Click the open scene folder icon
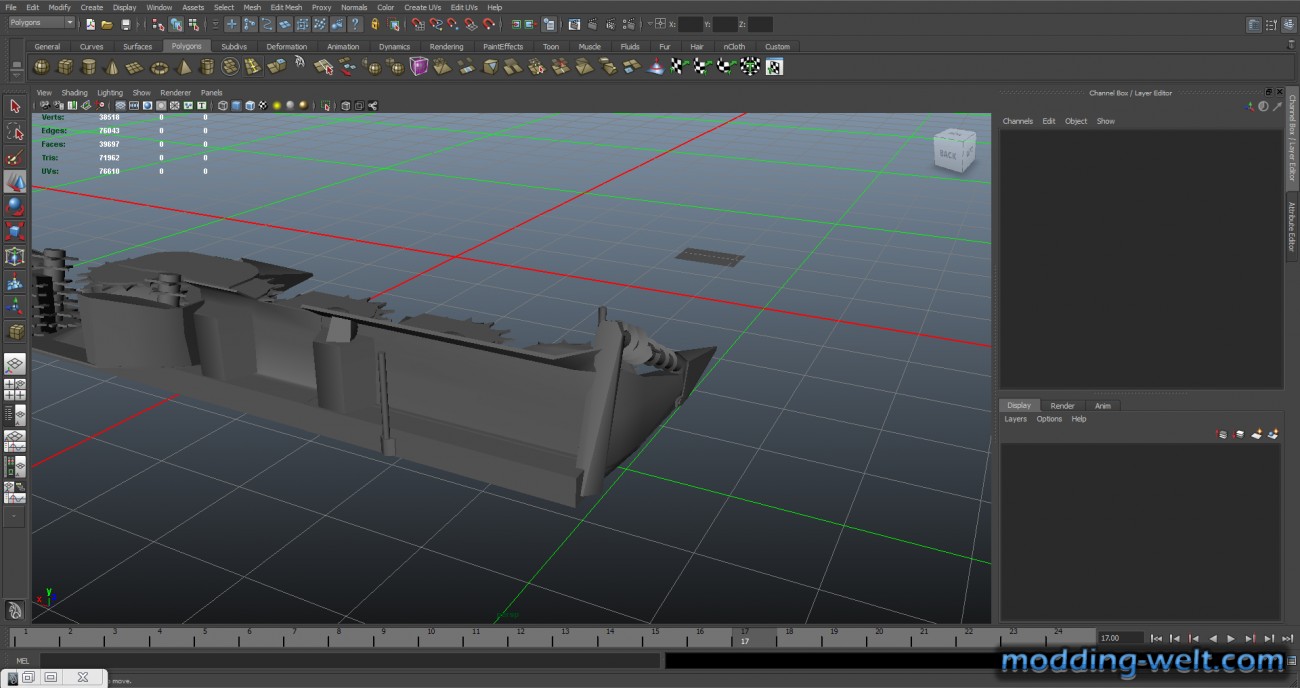 tap(107, 24)
